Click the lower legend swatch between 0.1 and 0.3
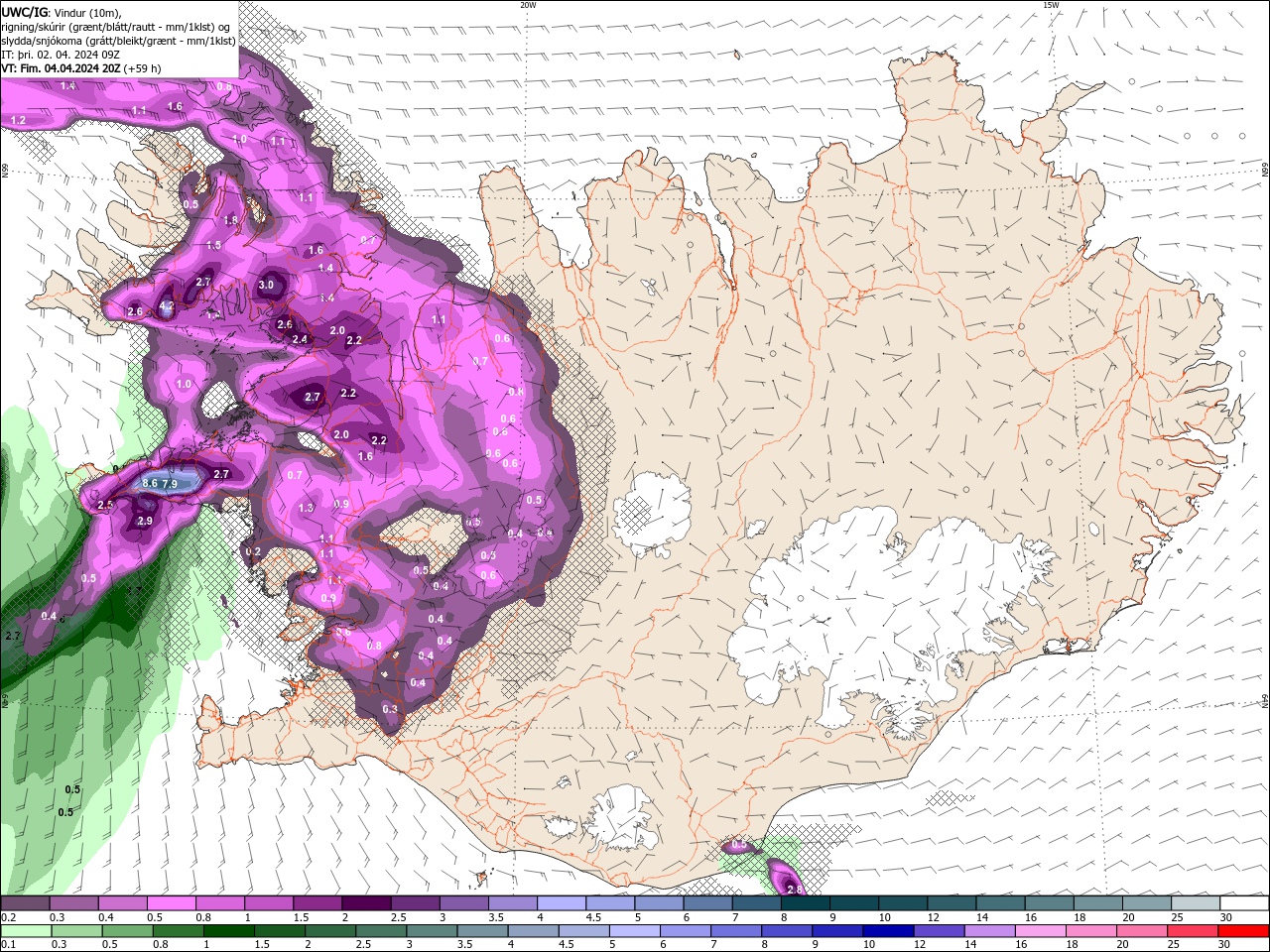 coord(25,931)
